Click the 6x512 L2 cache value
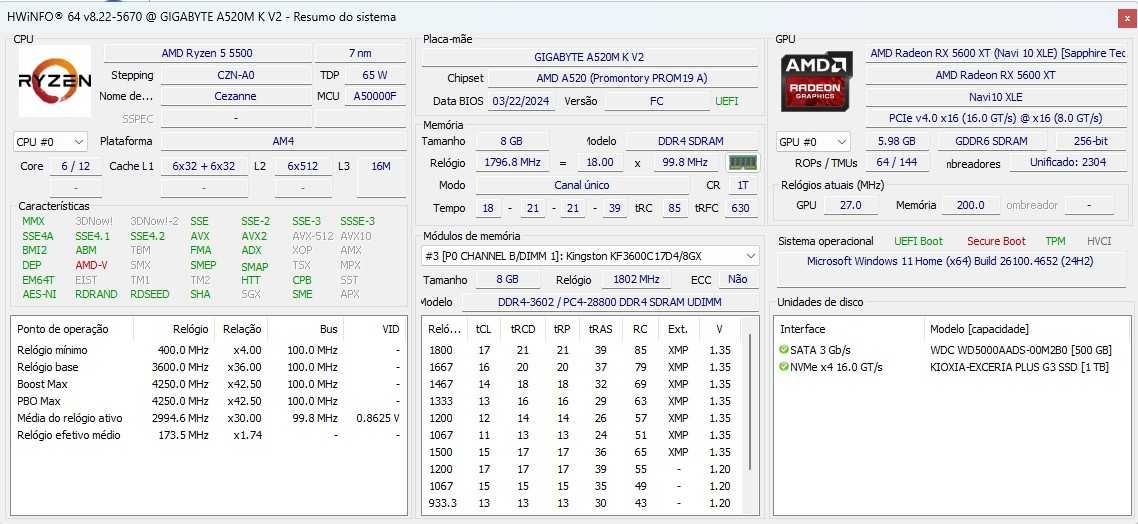 point(303,166)
